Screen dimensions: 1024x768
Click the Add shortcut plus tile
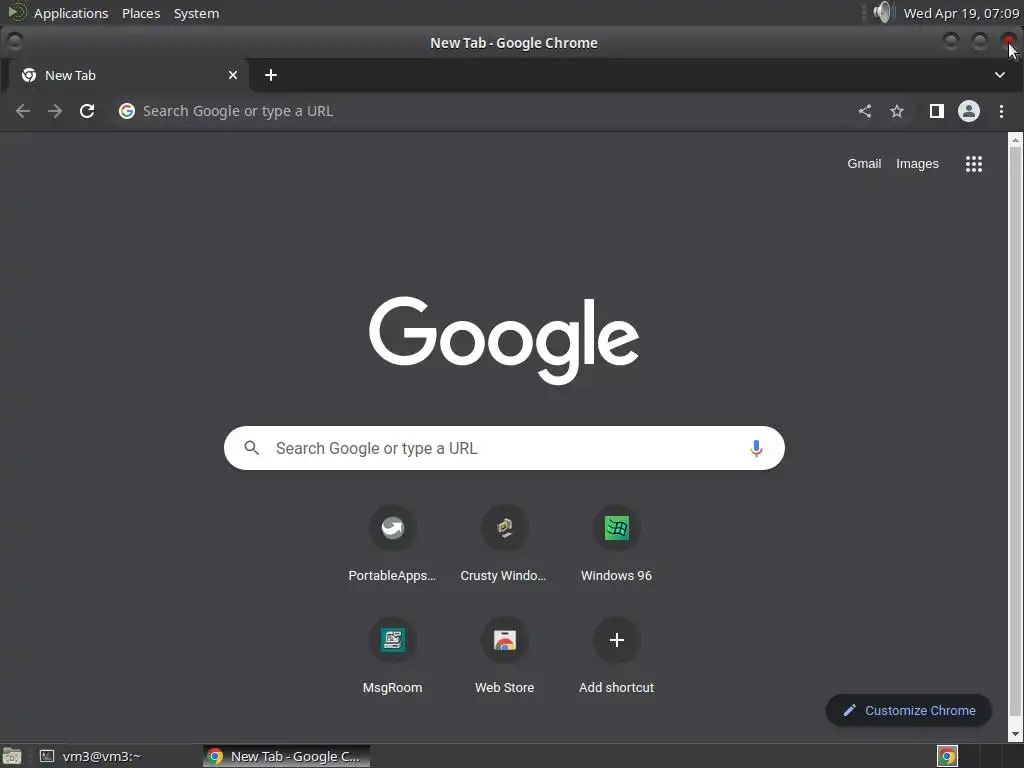click(616, 655)
